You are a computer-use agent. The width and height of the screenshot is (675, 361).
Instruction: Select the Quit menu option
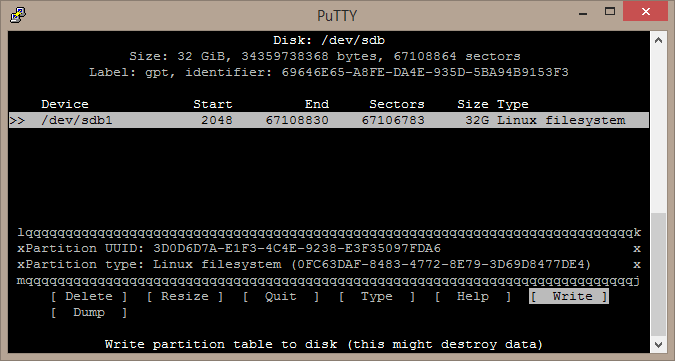click(x=281, y=296)
